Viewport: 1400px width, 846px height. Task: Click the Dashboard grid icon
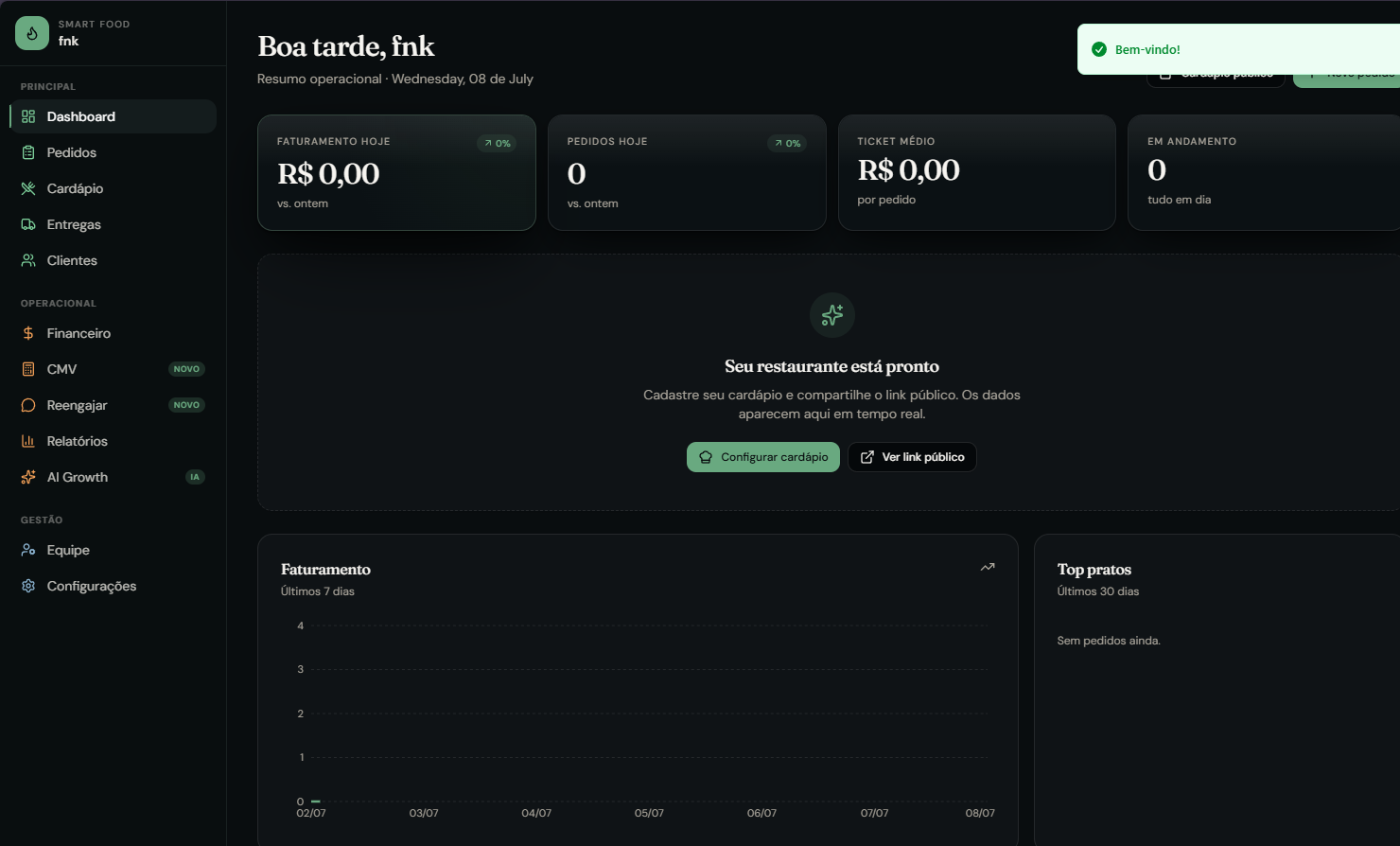[x=28, y=116]
